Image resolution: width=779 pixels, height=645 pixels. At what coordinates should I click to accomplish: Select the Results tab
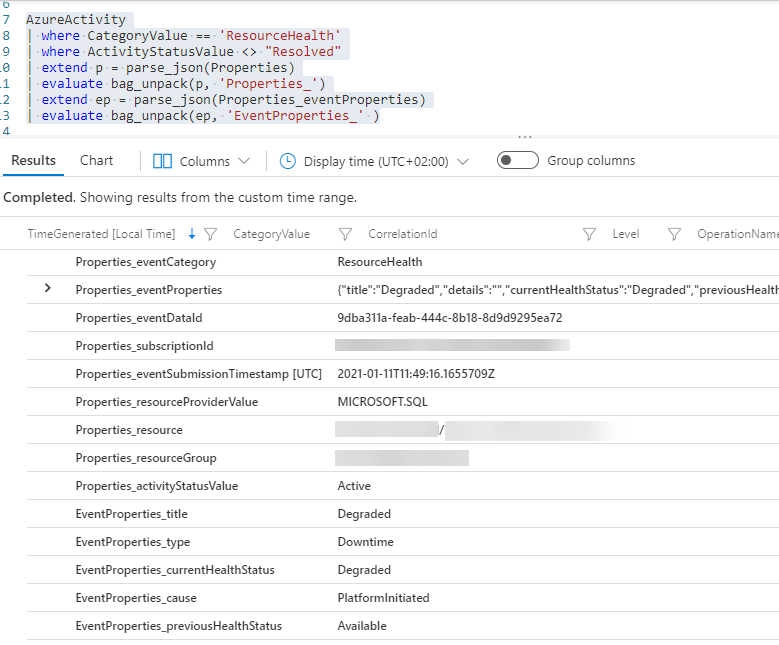pyautogui.click(x=33, y=160)
